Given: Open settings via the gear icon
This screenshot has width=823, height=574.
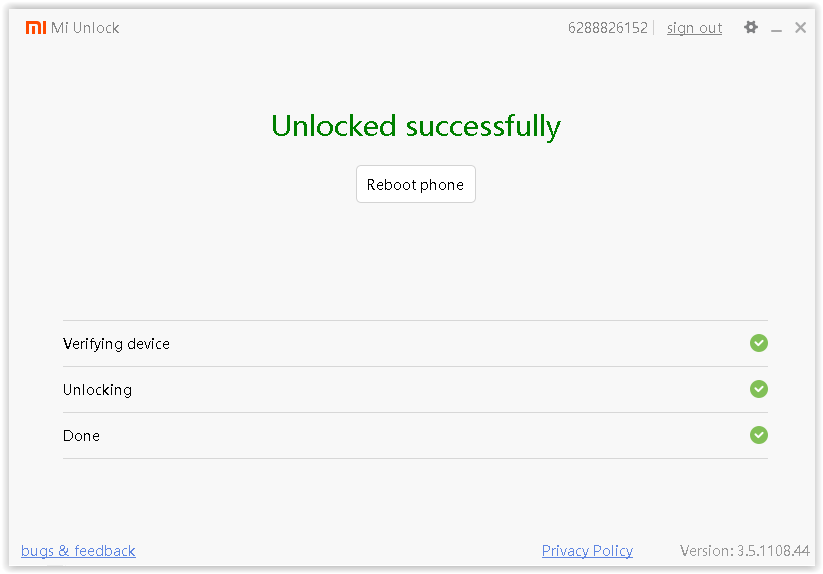Looking at the screenshot, I should click(x=751, y=27).
